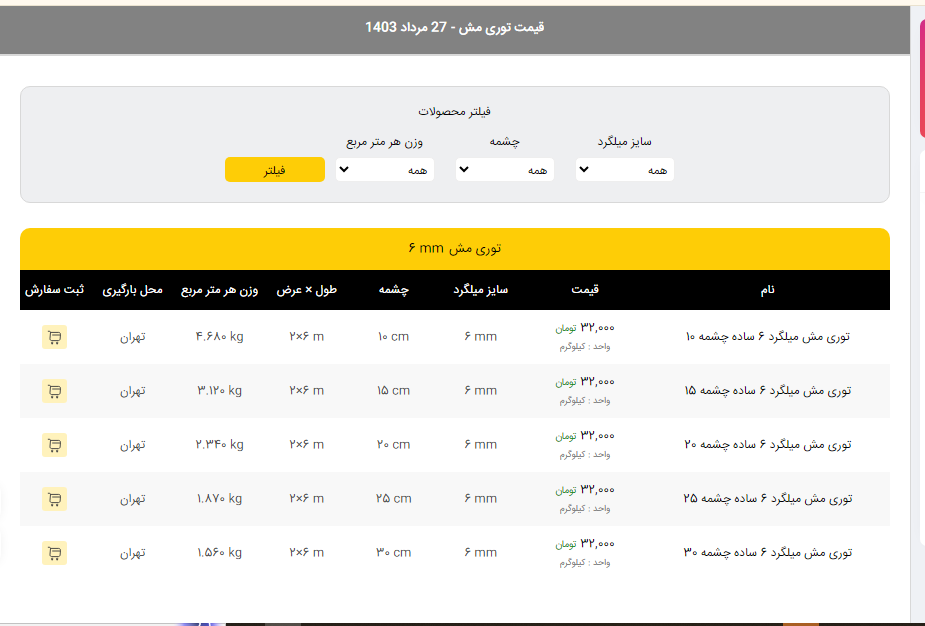Open product توری مش میلگرد ۶ ساده چشمه ۱۵
The height and width of the screenshot is (626, 925).
pos(767,391)
